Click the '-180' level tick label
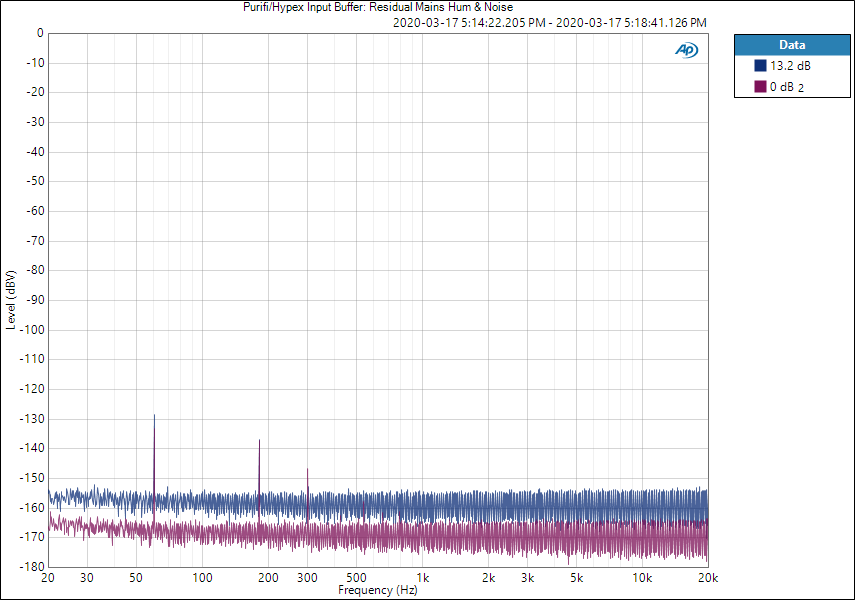Screen dimensions: 855x600 (x=32, y=567)
